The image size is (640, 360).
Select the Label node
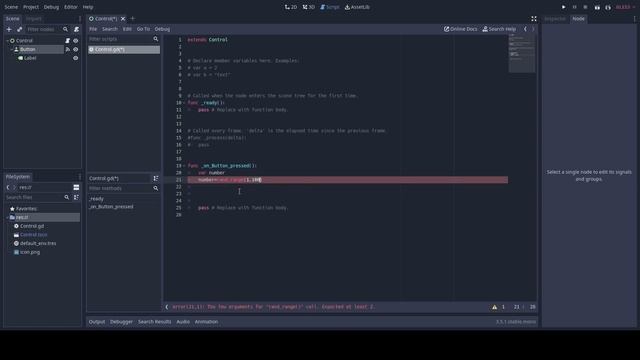[x=30, y=58]
